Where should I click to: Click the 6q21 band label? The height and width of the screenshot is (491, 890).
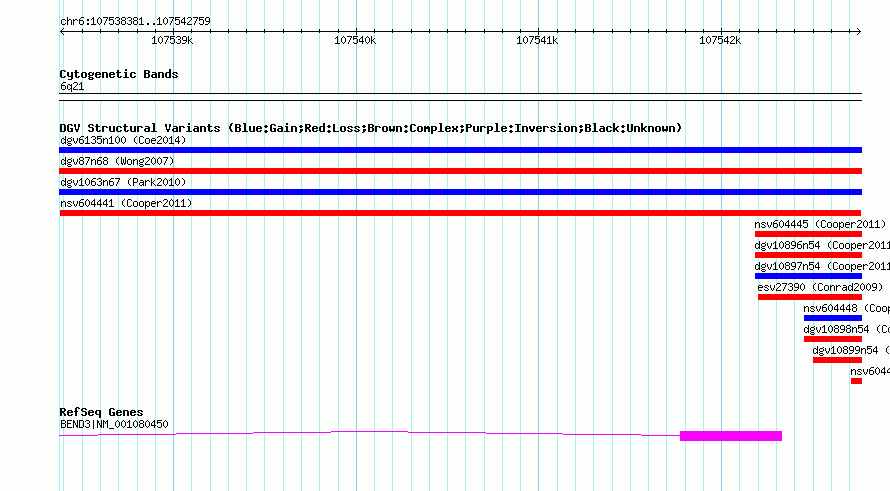pos(72,86)
